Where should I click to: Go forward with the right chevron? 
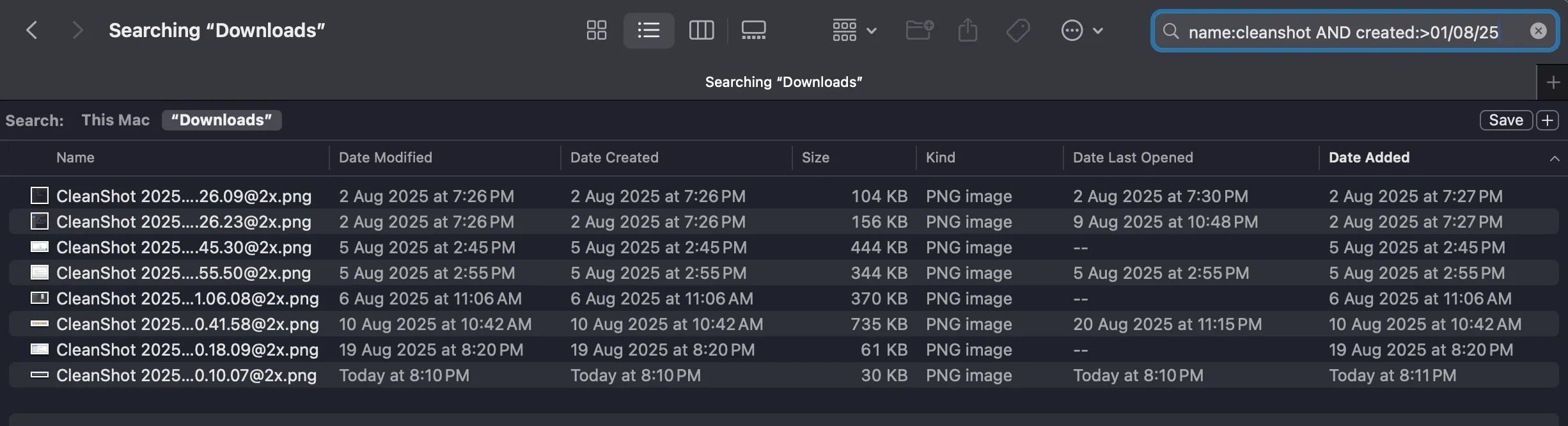point(77,30)
